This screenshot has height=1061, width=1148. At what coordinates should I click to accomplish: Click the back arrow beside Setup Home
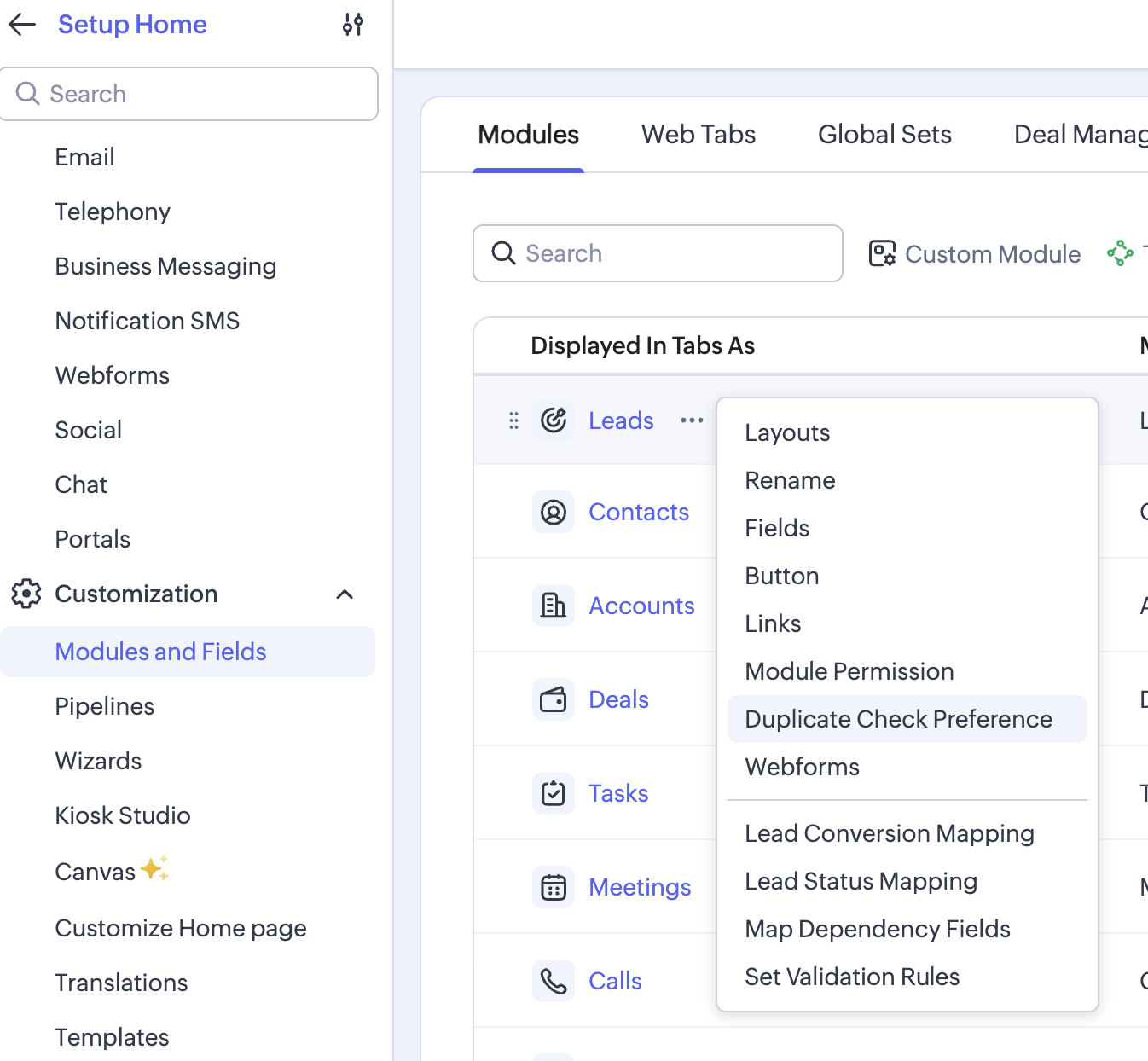click(22, 25)
